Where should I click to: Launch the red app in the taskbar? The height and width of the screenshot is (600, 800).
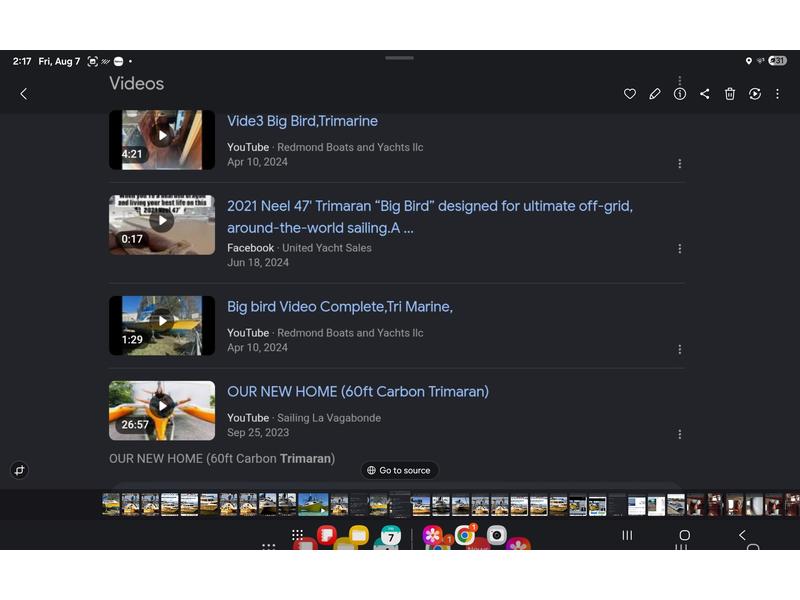click(327, 535)
